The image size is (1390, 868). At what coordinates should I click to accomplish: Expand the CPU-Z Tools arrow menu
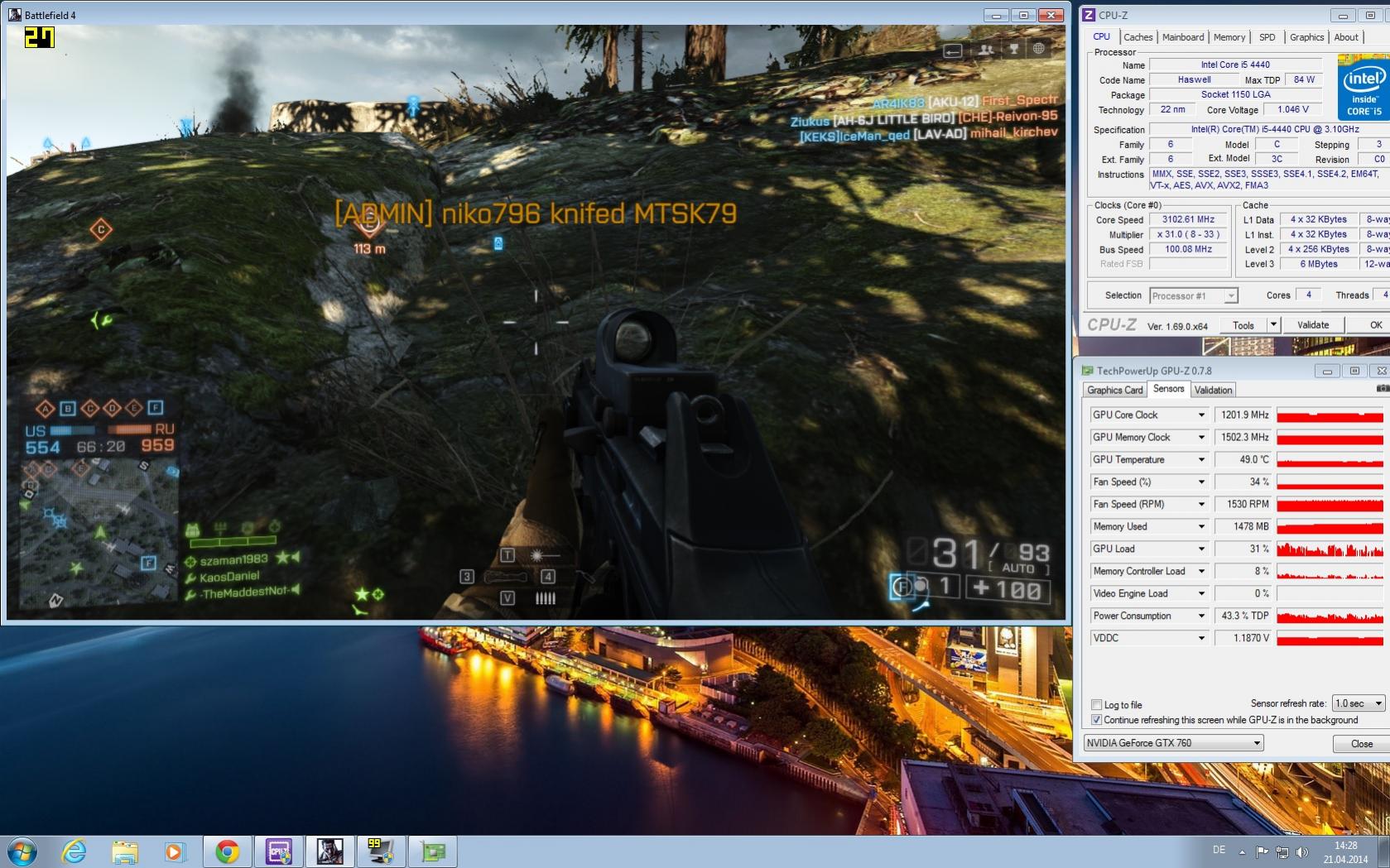coord(1273,325)
